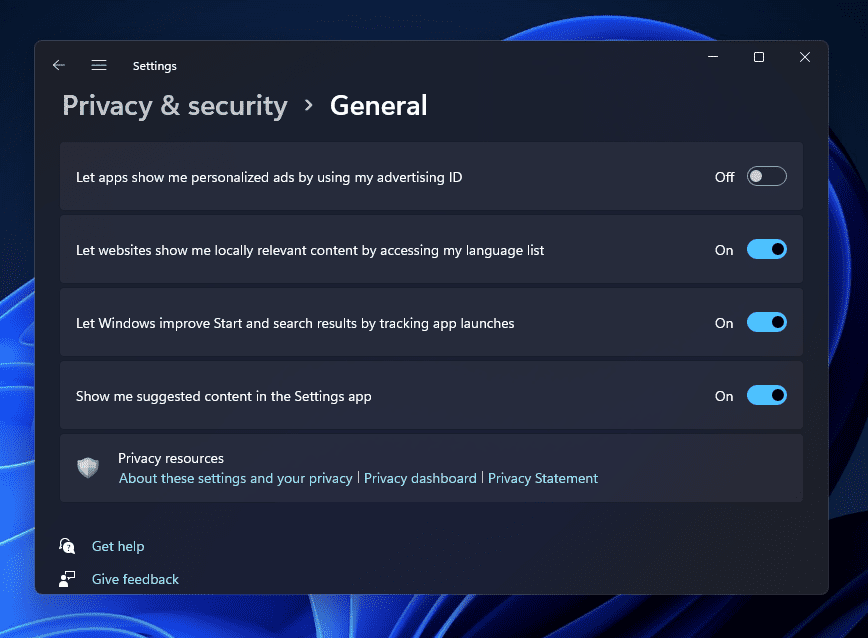Viewport: 868px width, 638px height.
Task: Switch off suggested content in Settings toggle
Action: pos(766,396)
